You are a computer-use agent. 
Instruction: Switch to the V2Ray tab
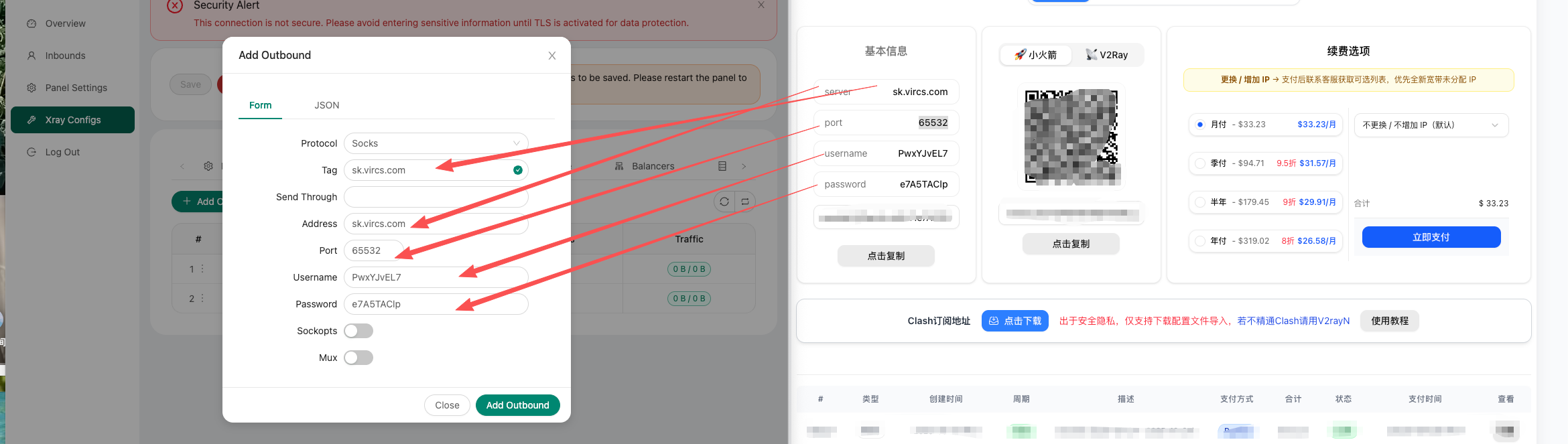point(1108,55)
